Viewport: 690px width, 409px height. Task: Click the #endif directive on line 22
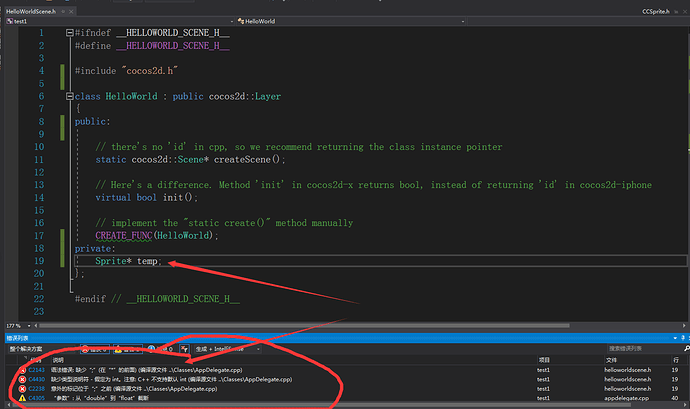point(90,299)
